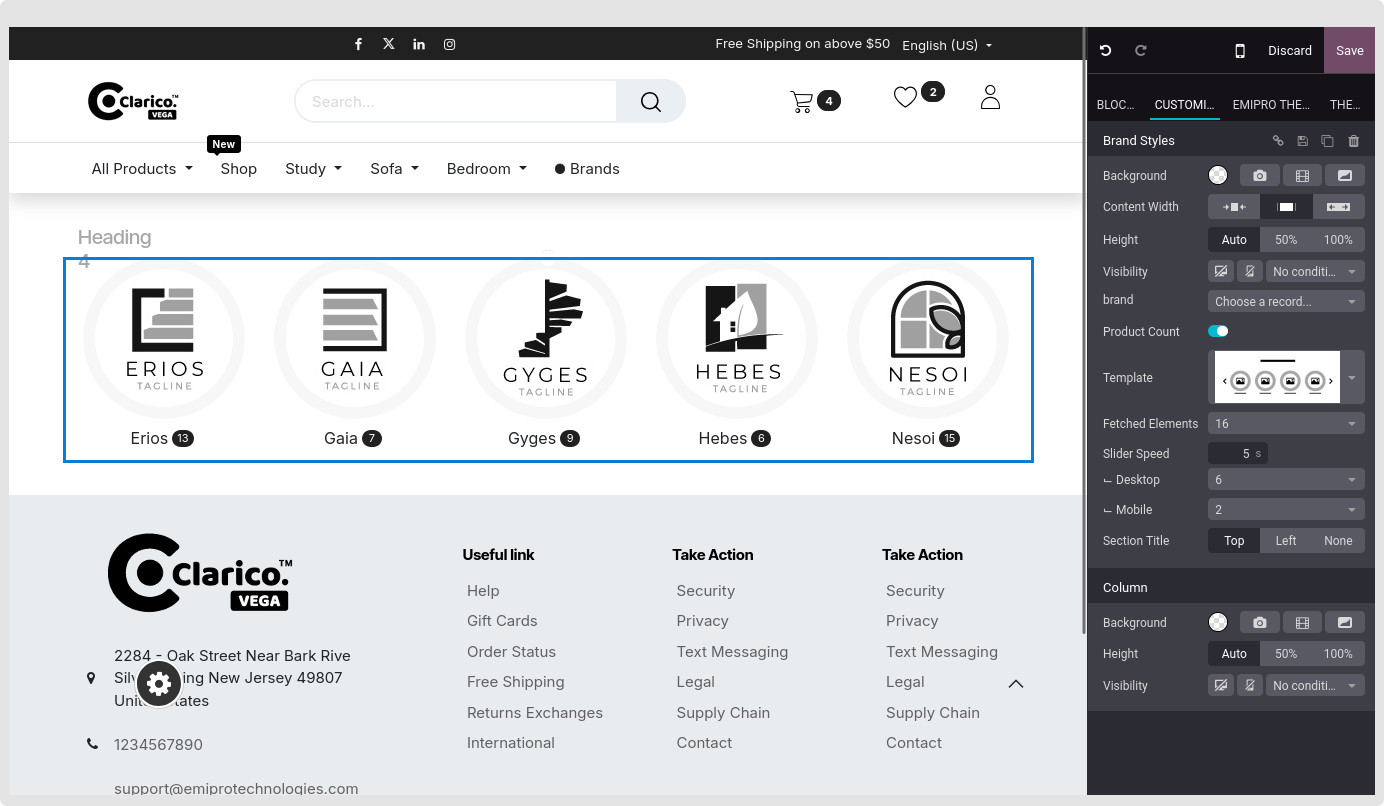Set Section Title to None
1384x806 pixels.
(x=1338, y=541)
